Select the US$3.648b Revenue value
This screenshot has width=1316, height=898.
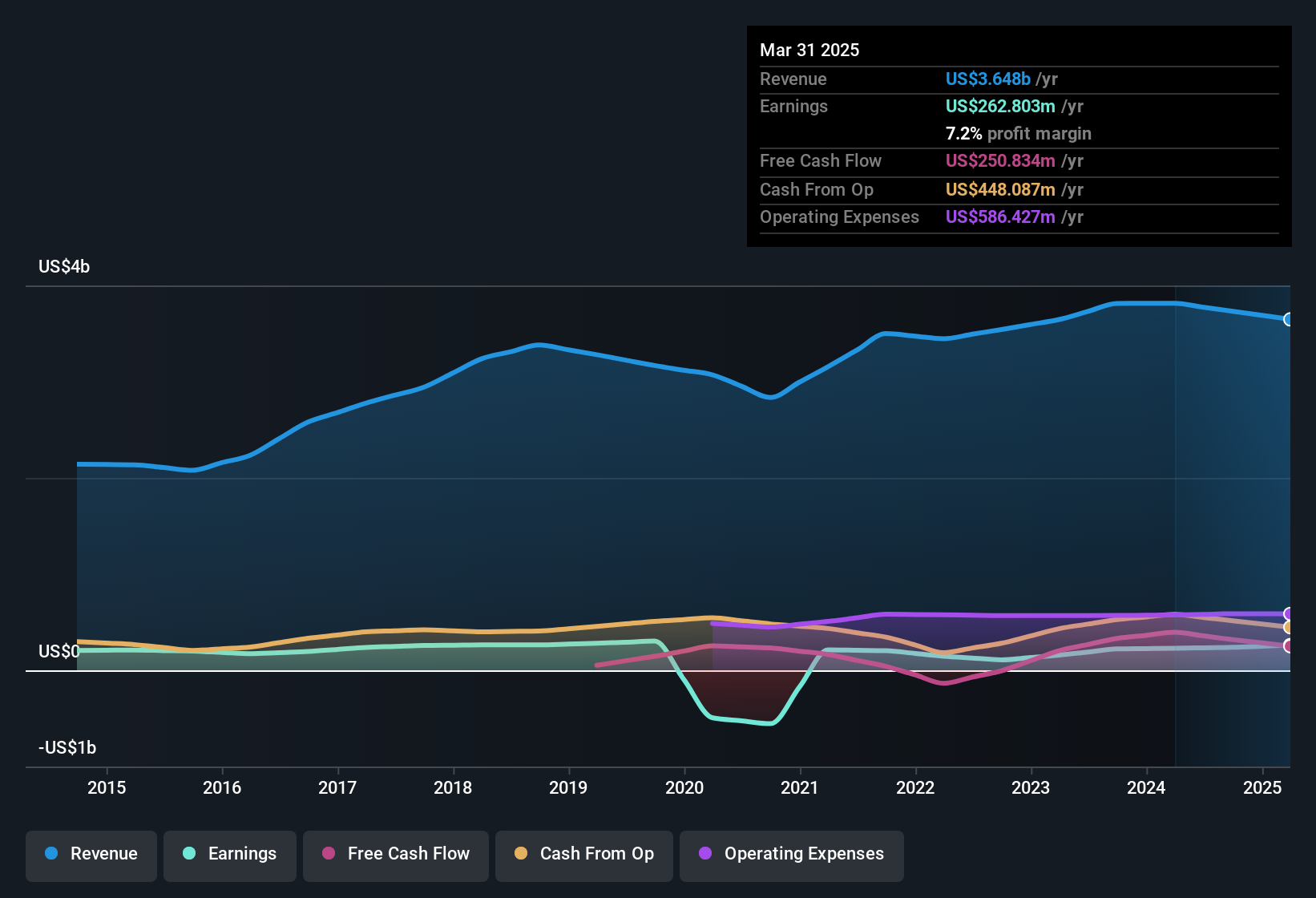[987, 79]
